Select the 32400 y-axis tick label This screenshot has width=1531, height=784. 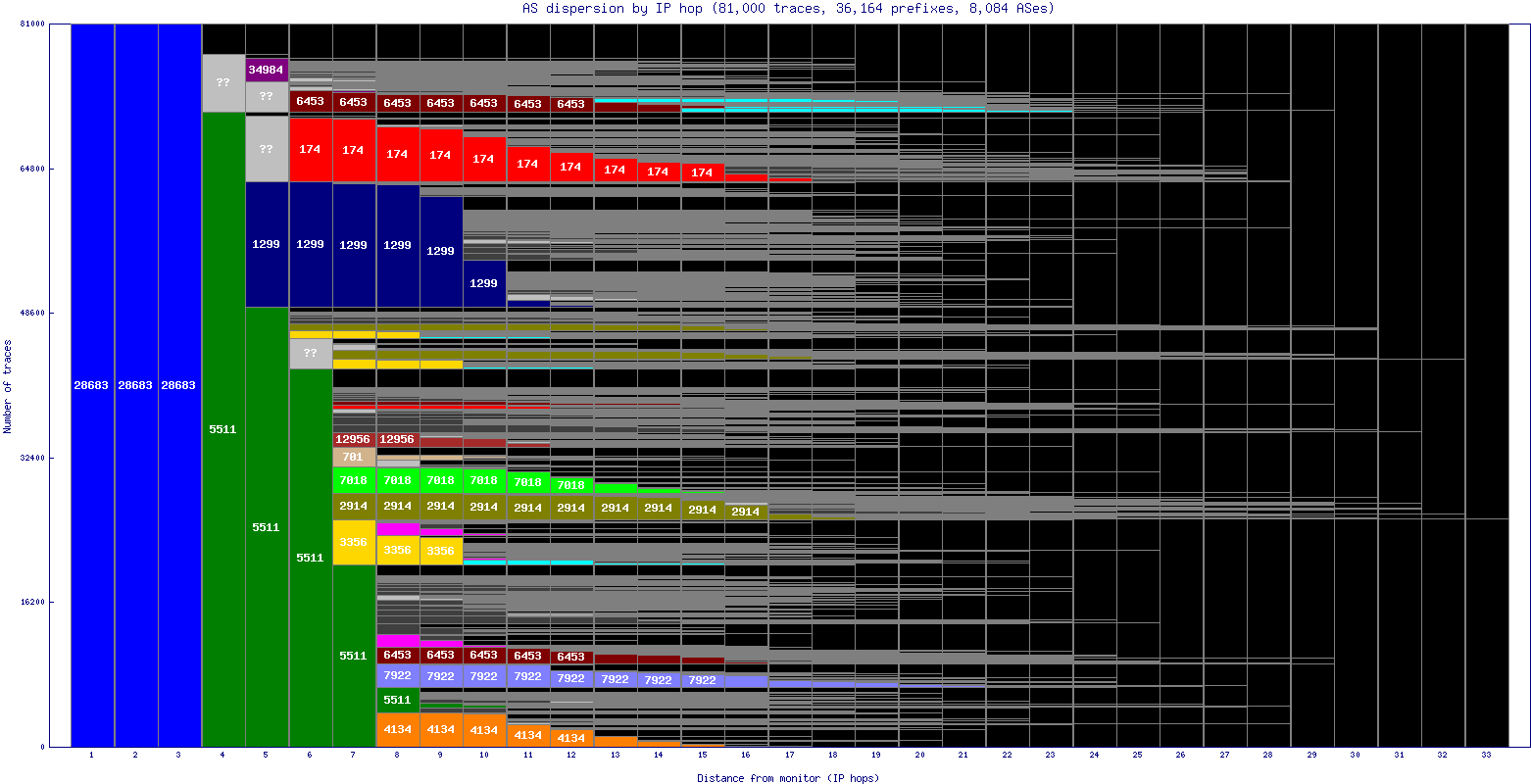point(31,458)
